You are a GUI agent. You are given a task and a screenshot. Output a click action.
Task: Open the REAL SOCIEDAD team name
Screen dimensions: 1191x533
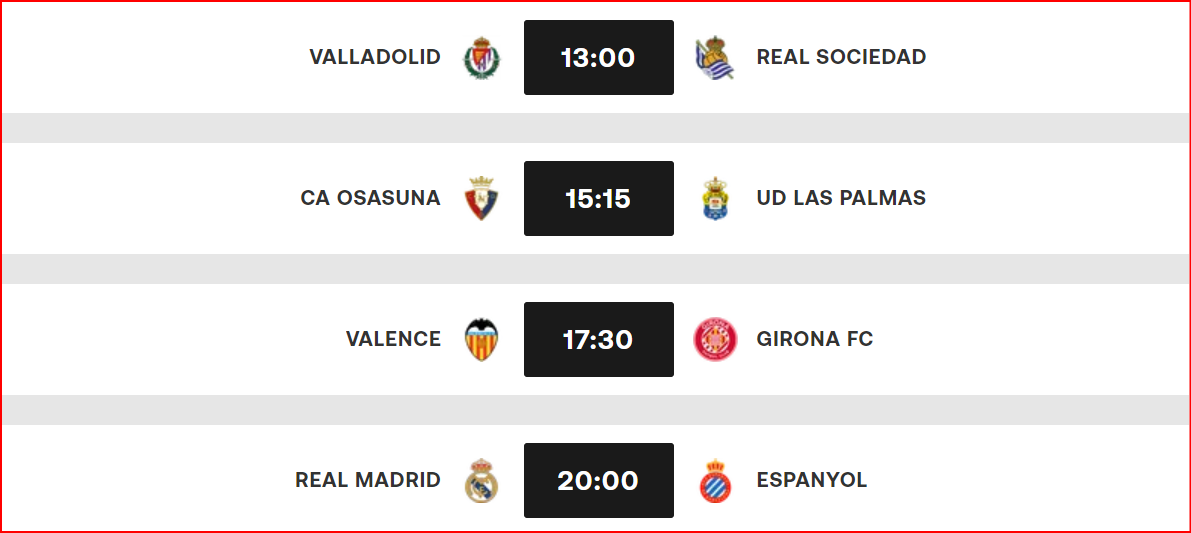pos(842,57)
